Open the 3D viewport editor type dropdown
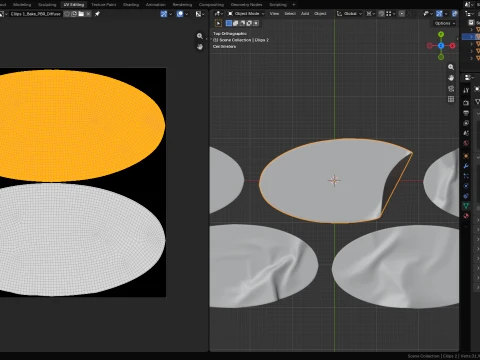This screenshot has width=480, height=360. (218, 14)
